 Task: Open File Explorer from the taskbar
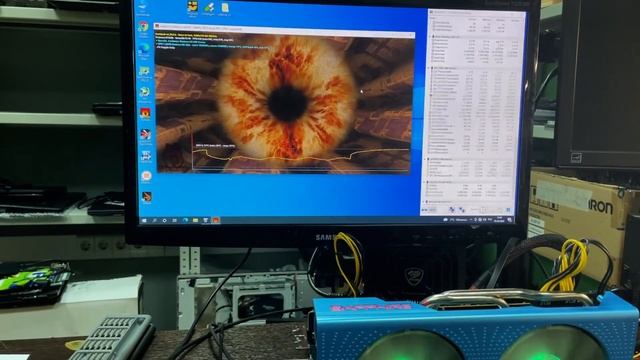tap(195, 220)
